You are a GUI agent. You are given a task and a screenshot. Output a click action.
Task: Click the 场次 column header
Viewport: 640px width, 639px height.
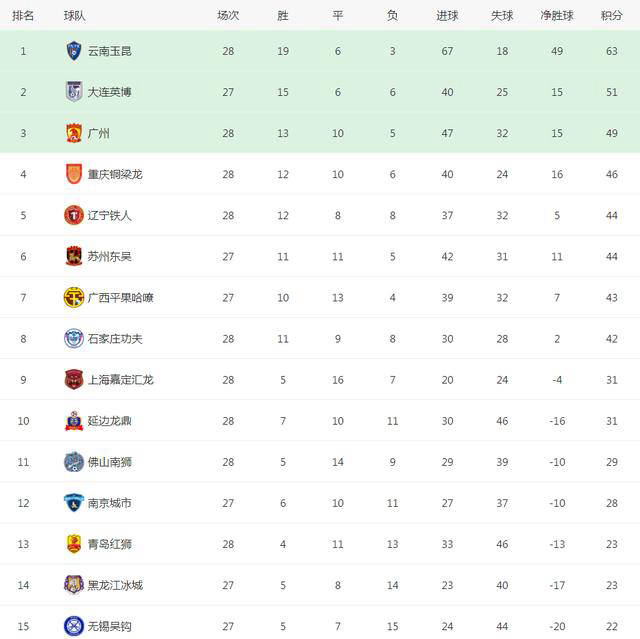228,16
